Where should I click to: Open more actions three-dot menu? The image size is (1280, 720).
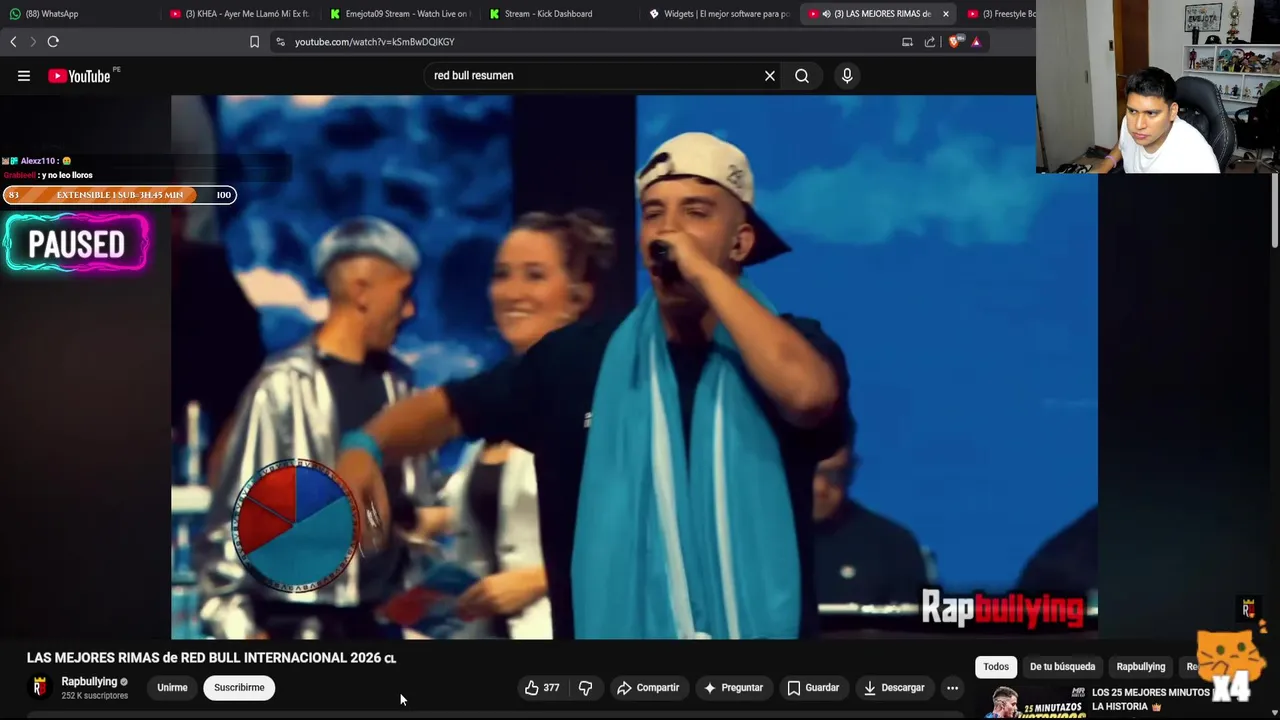952,688
